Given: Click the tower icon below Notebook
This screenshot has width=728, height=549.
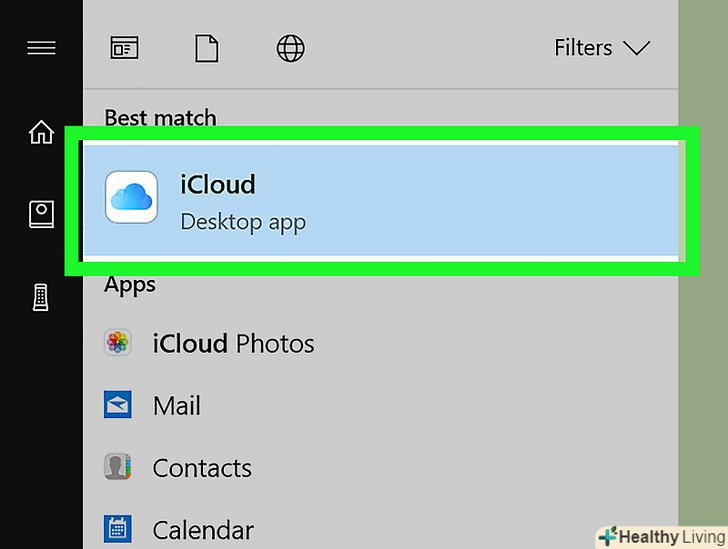Looking at the screenshot, I should [x=41, y=296].
